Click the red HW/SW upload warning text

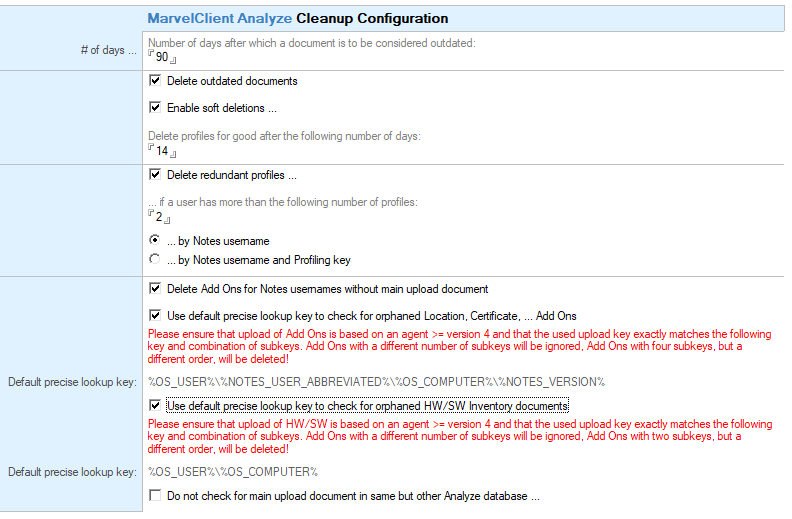tap(460, 436)
